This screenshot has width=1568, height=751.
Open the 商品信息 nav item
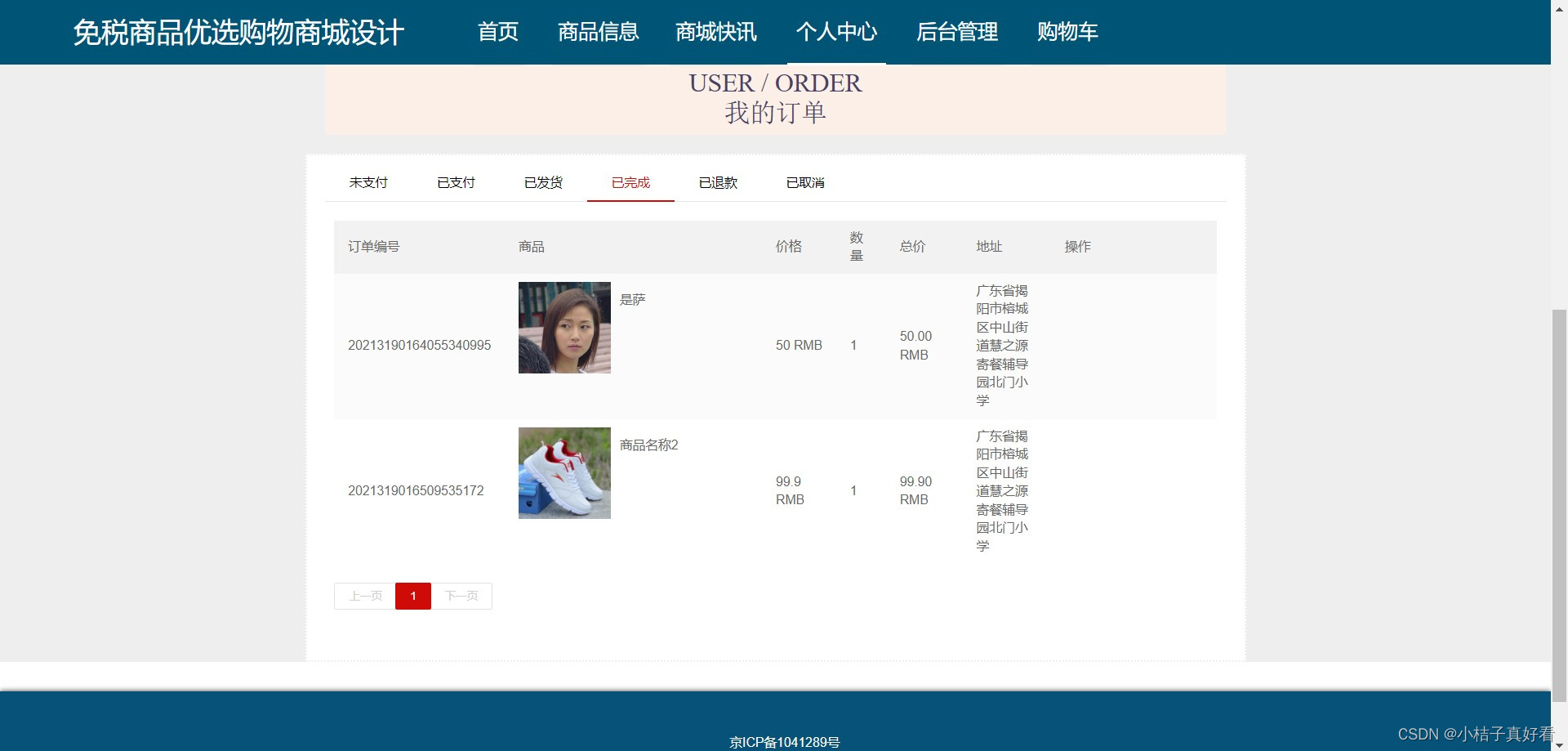pos(598,32)
